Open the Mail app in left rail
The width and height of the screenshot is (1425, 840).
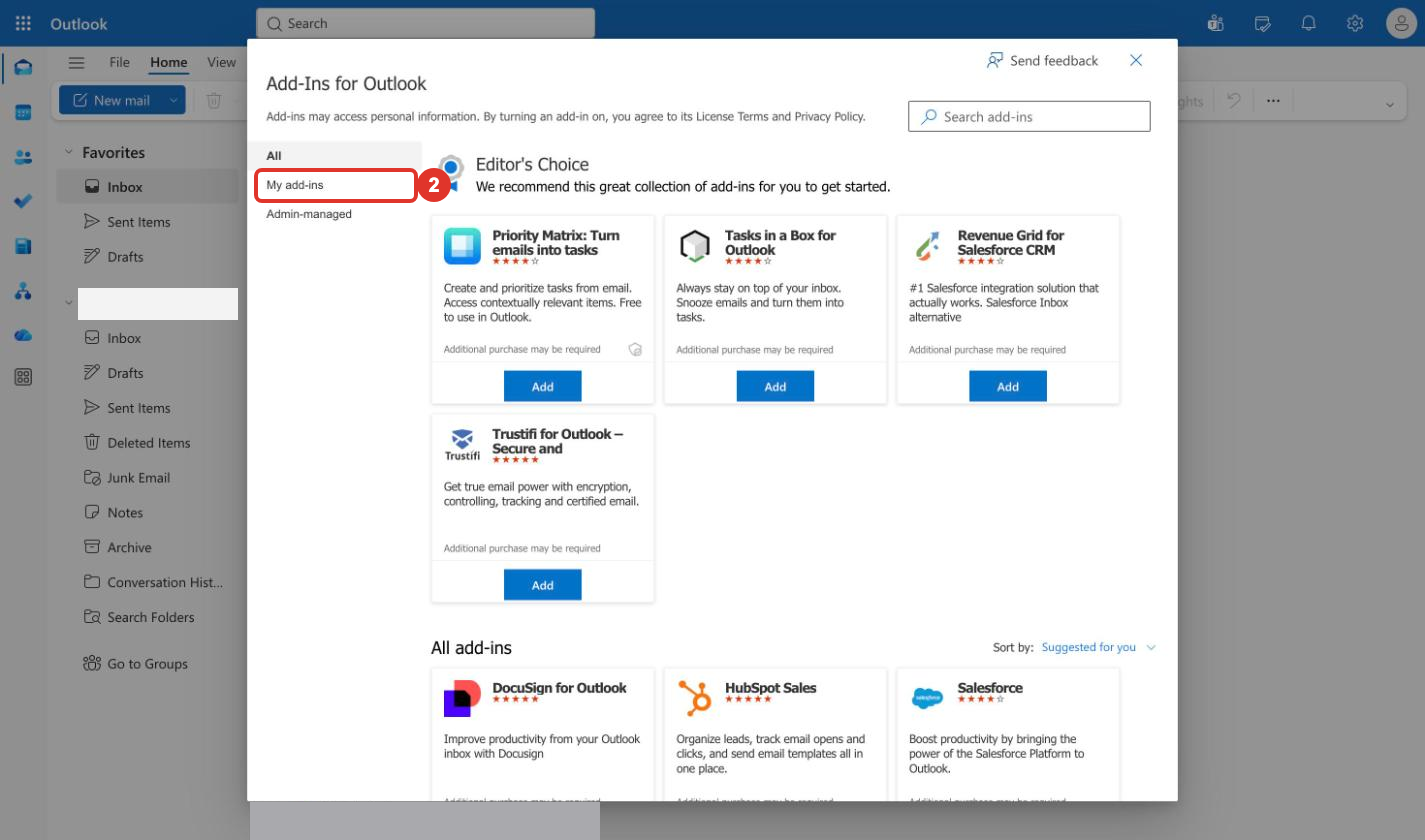(23, 68)
